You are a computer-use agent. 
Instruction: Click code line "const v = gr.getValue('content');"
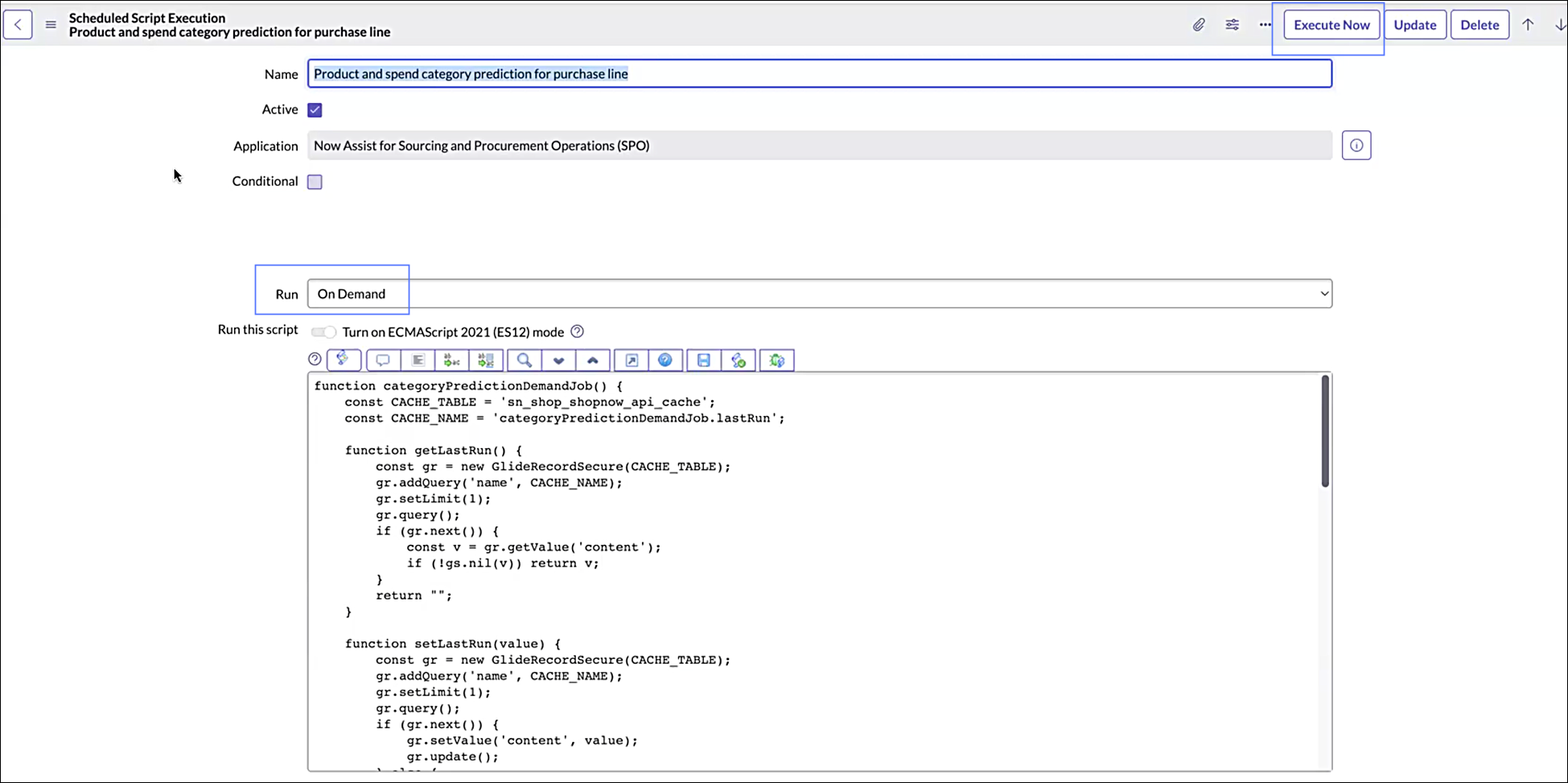533,547
